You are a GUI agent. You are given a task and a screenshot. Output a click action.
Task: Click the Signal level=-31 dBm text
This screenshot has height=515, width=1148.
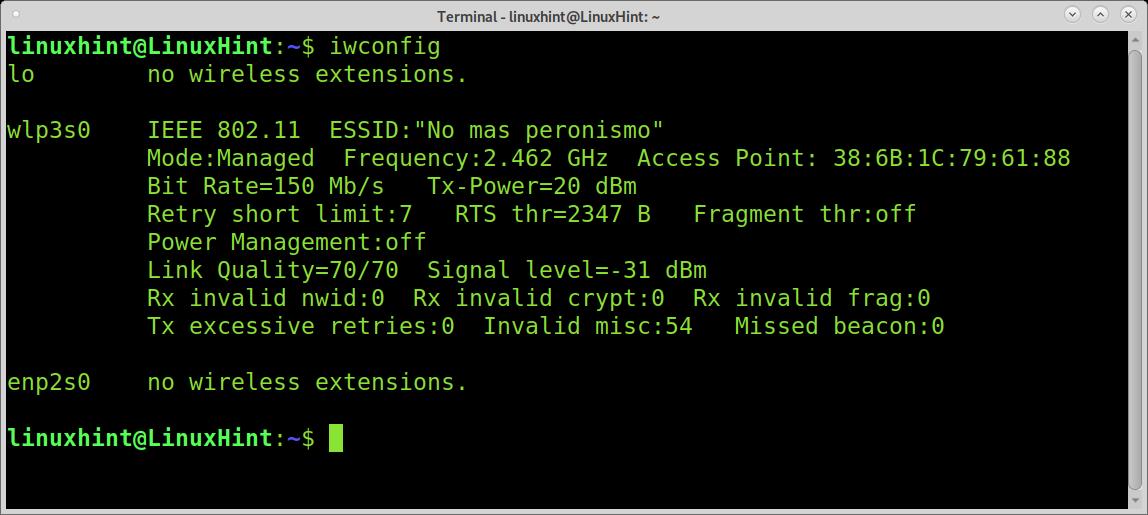[567, 270]
